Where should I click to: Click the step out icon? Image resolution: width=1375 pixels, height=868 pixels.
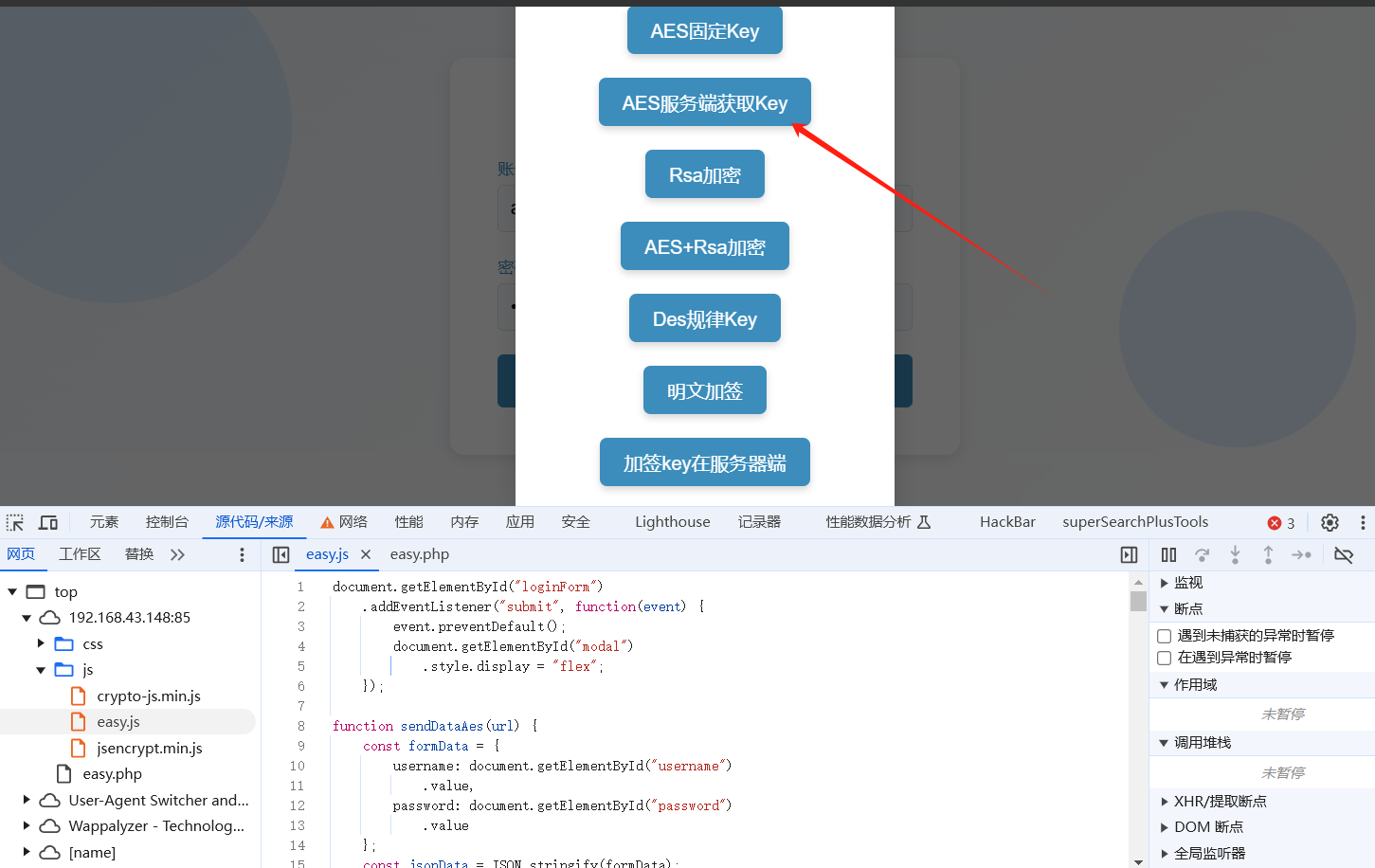pos(1268,554)
